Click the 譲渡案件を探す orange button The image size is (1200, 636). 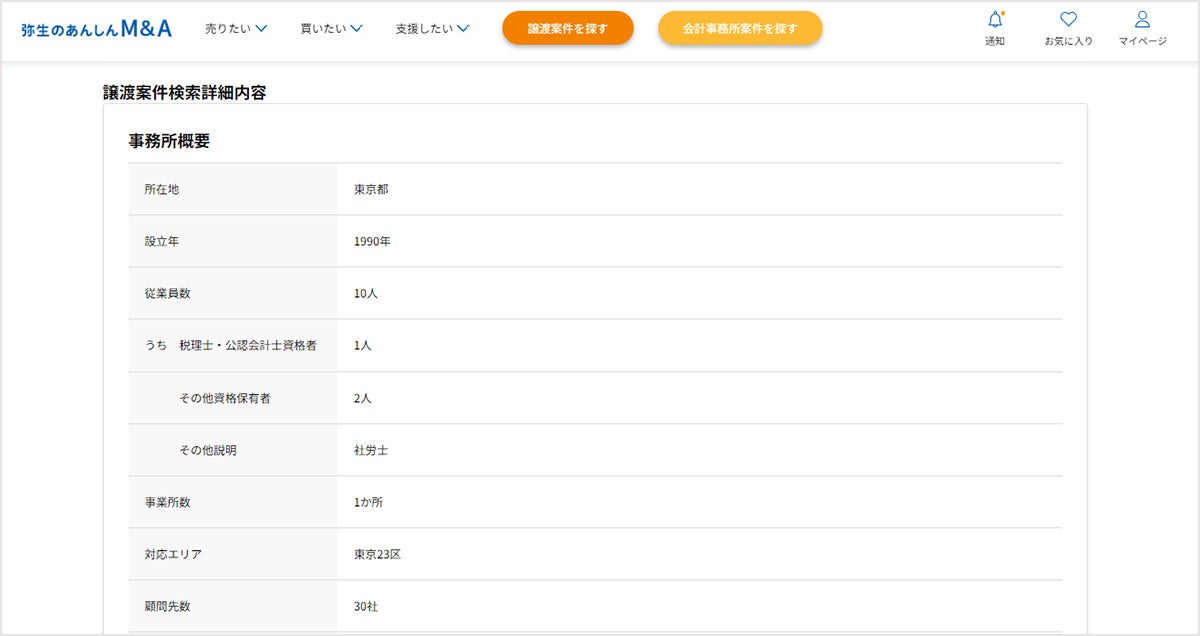point(567,29)
